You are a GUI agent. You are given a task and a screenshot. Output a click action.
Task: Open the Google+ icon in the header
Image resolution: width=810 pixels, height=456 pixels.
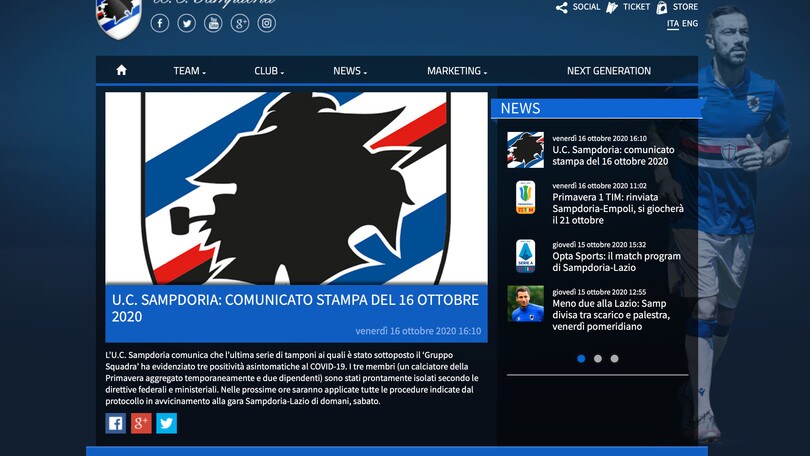click(240, 23)
